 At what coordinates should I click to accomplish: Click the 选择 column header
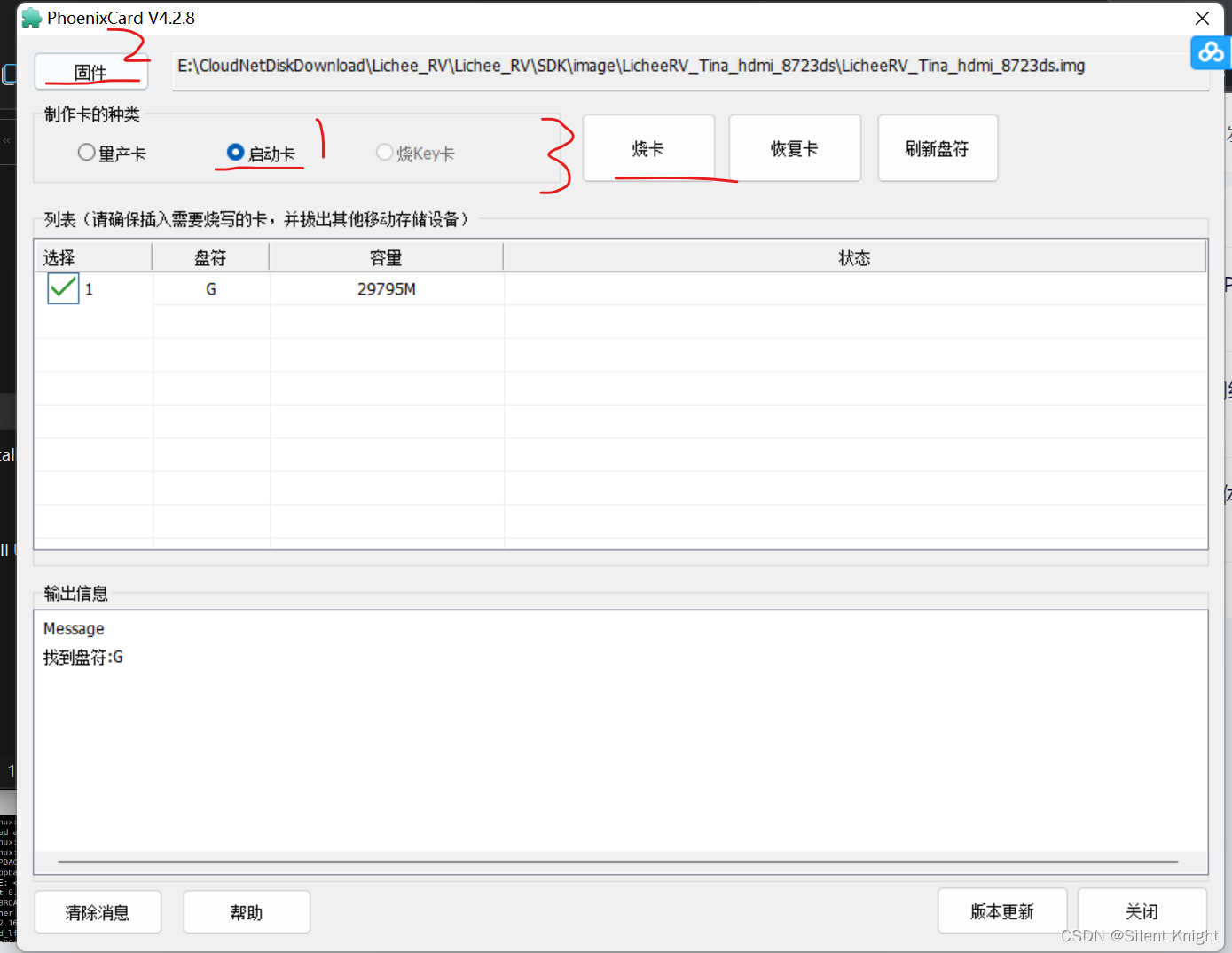click(93, 257)
